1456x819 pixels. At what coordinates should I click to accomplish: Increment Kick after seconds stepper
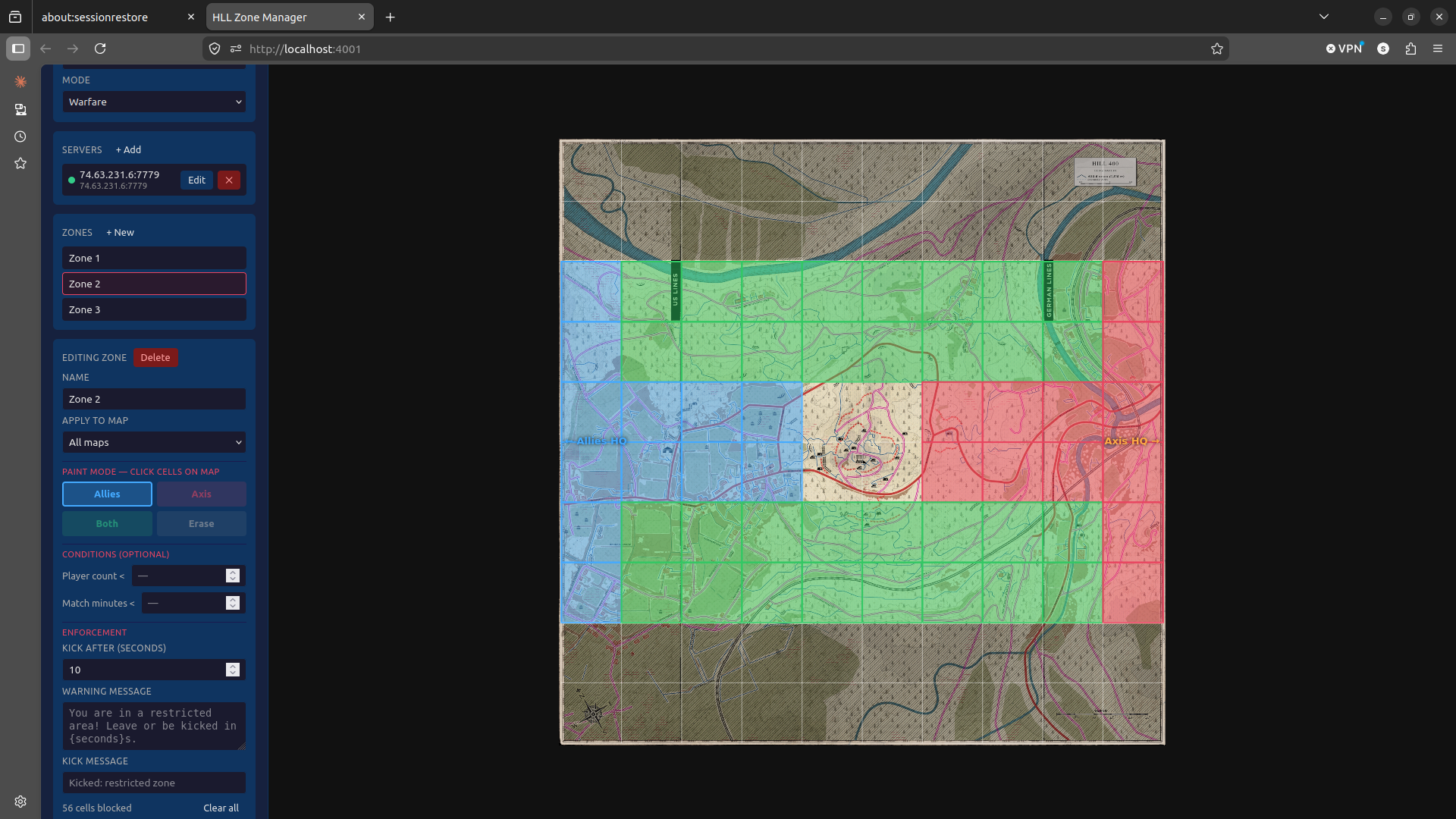click(x=233, y=666)
